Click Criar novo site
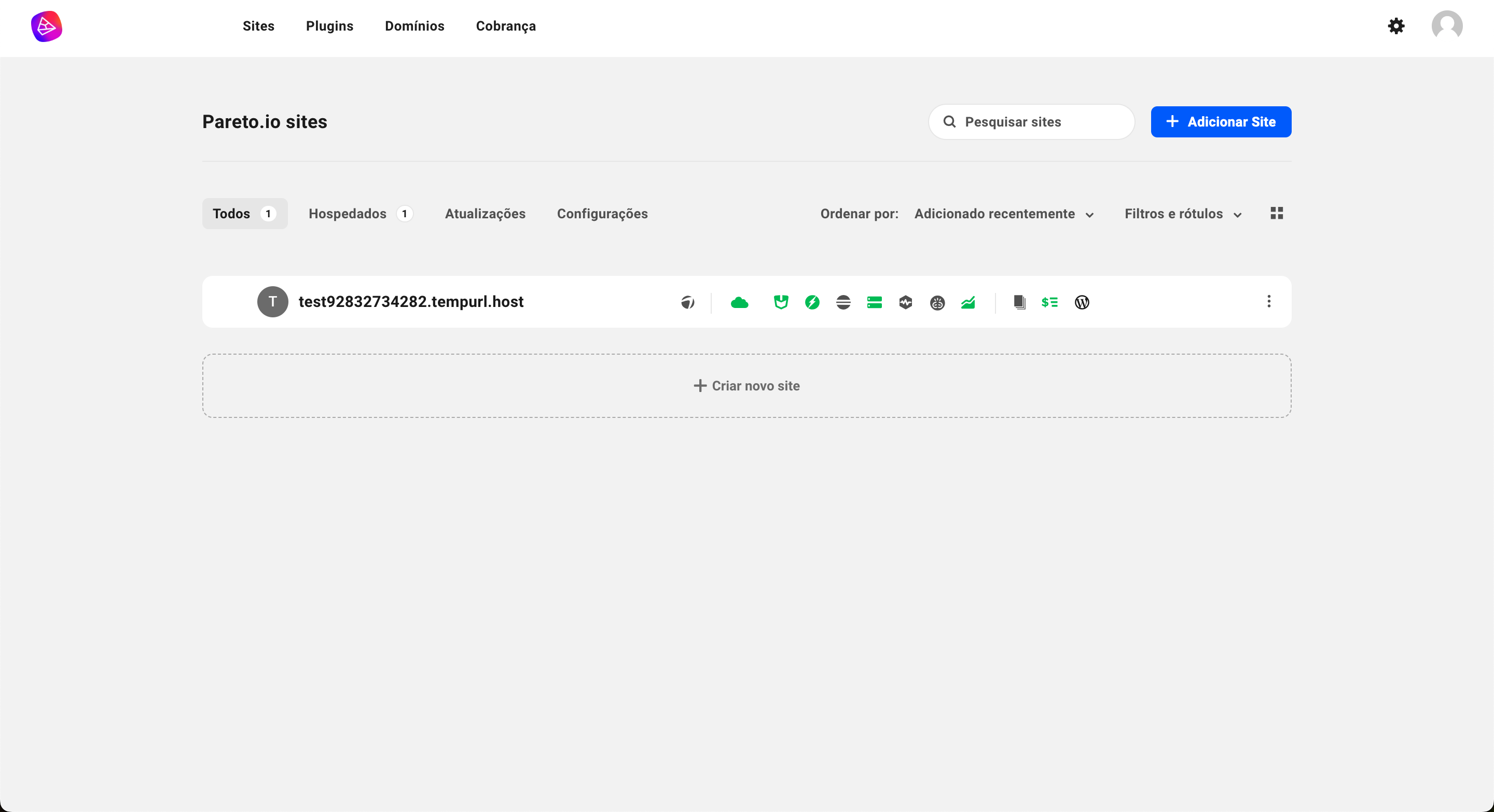The height and width of the screenshot is (812, 1494). 746,386
